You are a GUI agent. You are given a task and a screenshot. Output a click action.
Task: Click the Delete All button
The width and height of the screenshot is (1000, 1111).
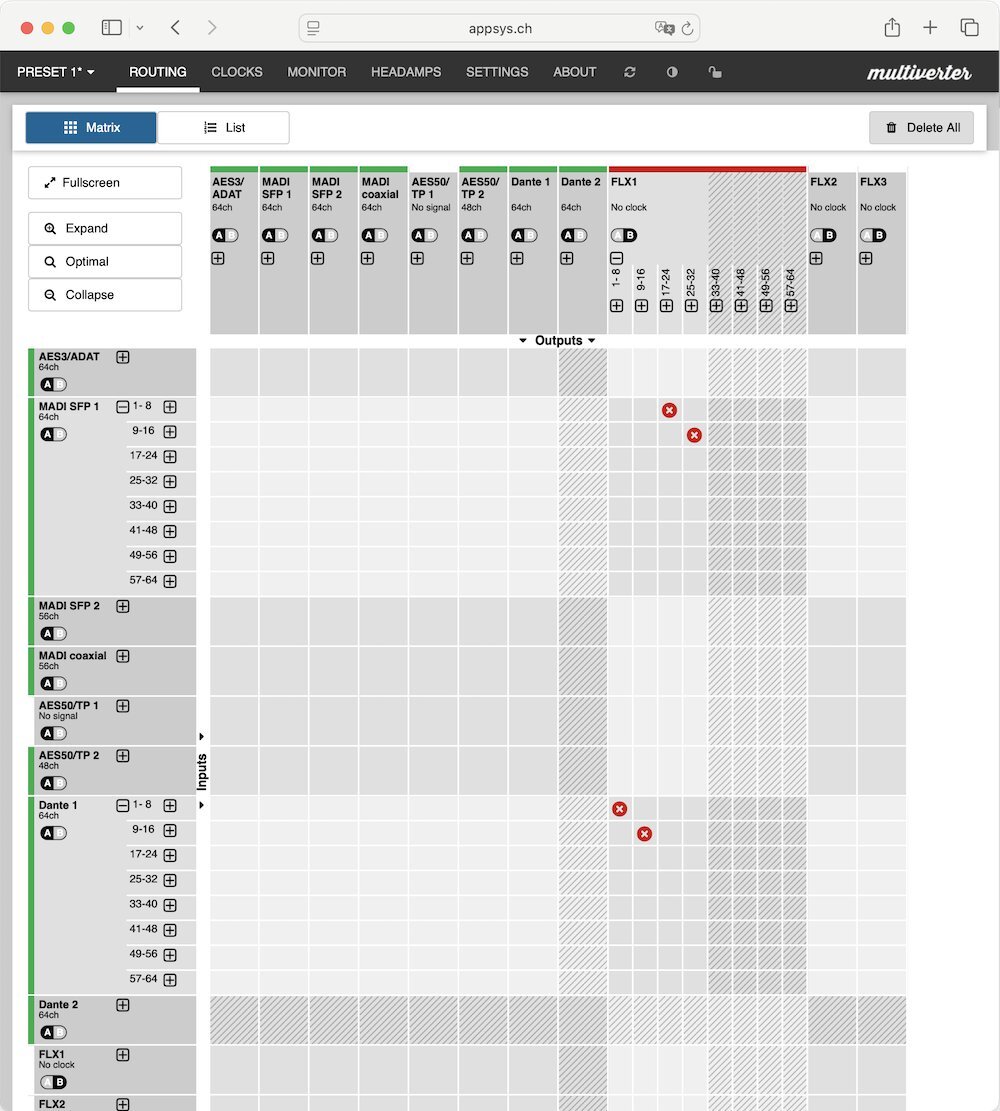click(x=921, y=128)
